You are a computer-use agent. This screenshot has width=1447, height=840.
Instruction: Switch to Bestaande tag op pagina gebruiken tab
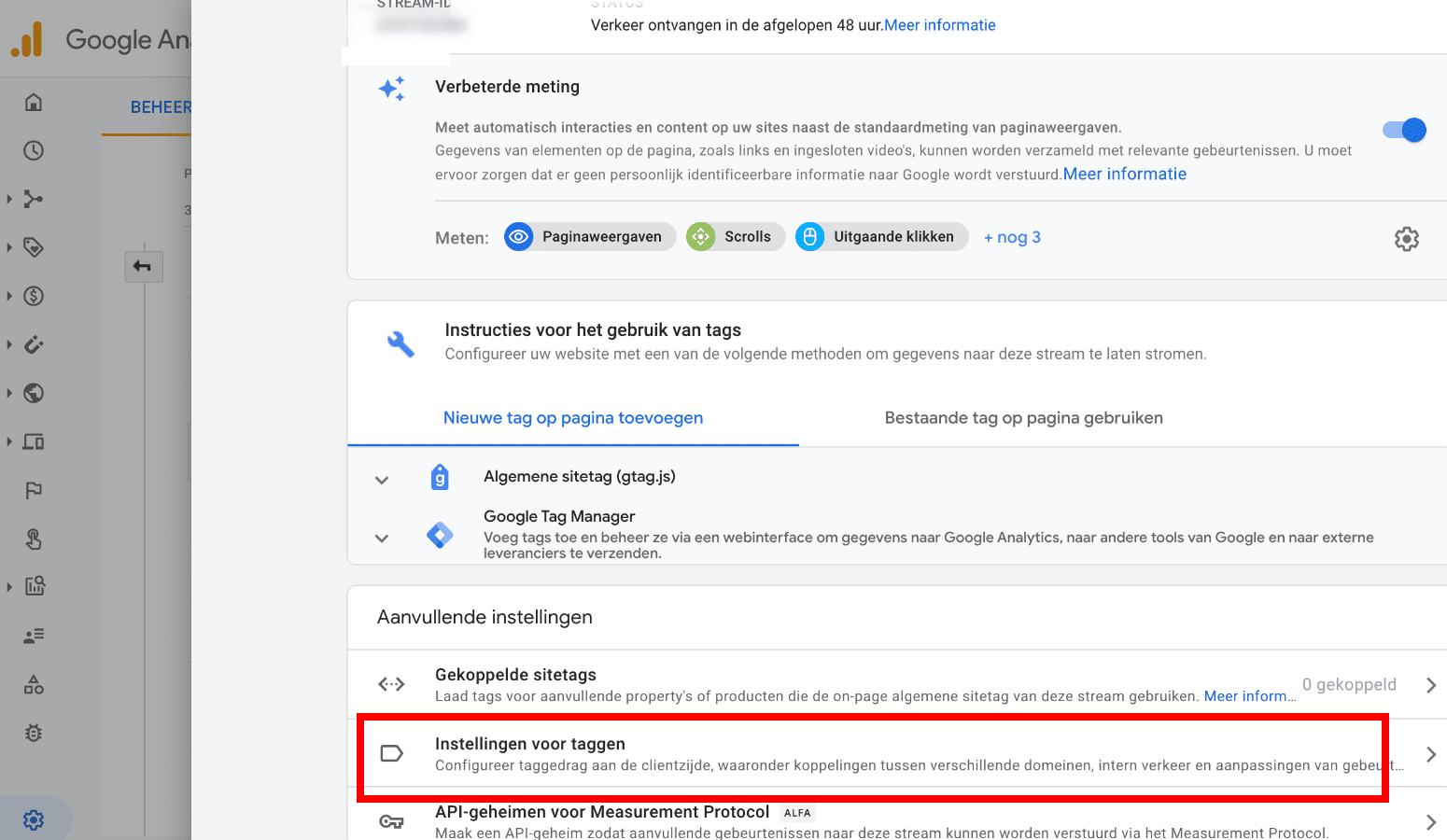point(1023,418)
